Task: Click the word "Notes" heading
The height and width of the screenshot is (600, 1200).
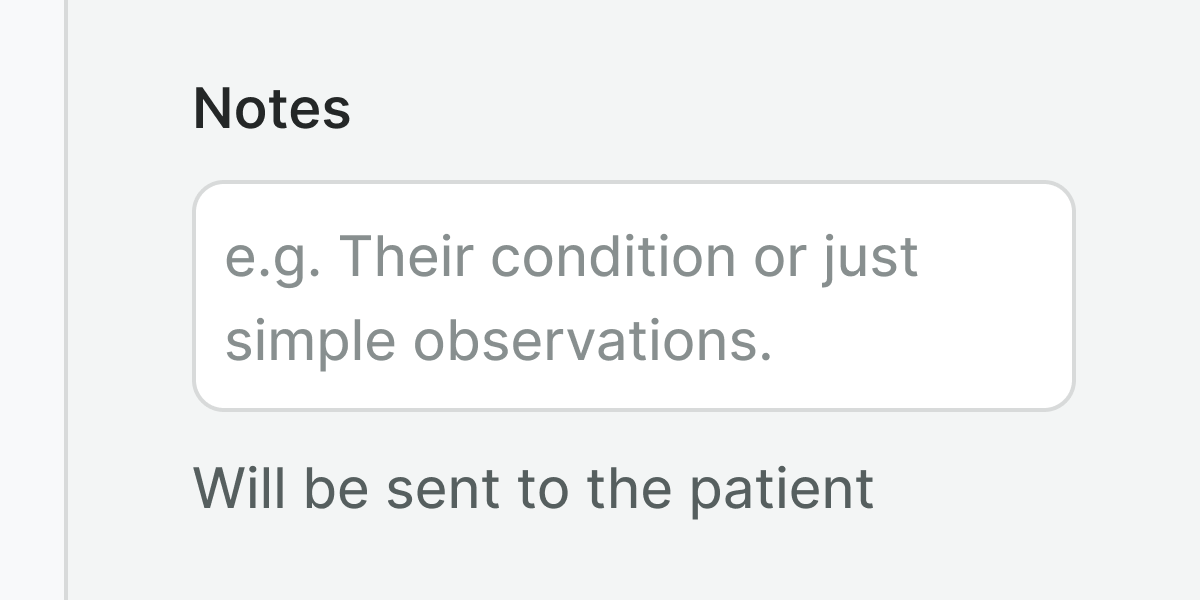Action: click(272, 108)
